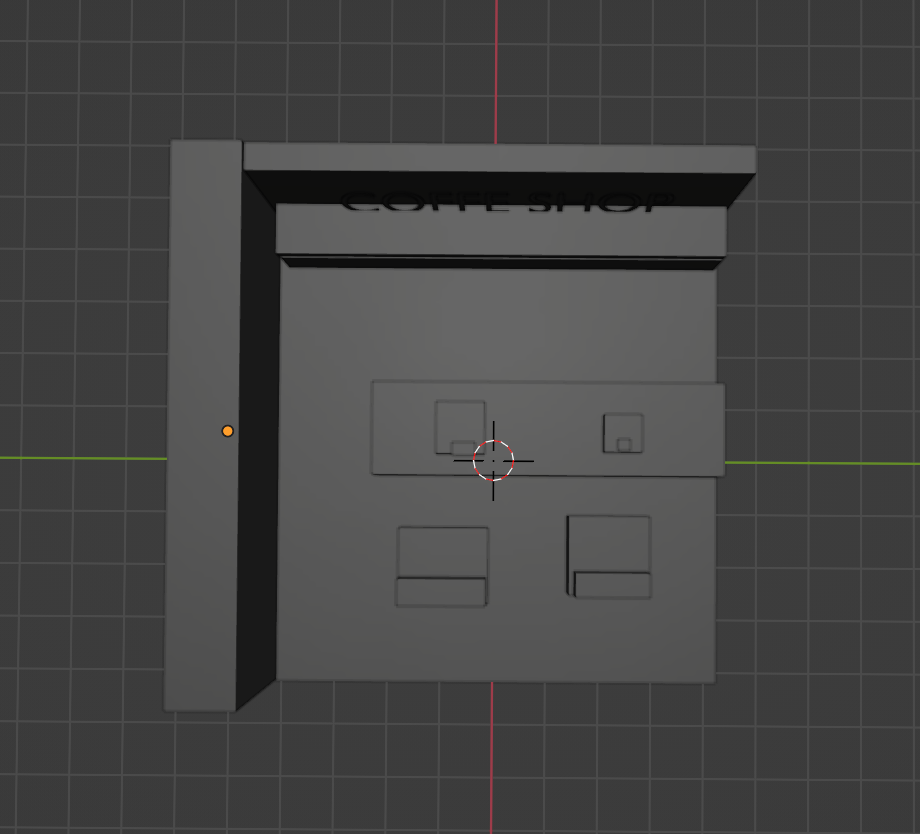Click the 3D cursor crosshair circle
Screen dimensions: 920x834
(493, 461)
